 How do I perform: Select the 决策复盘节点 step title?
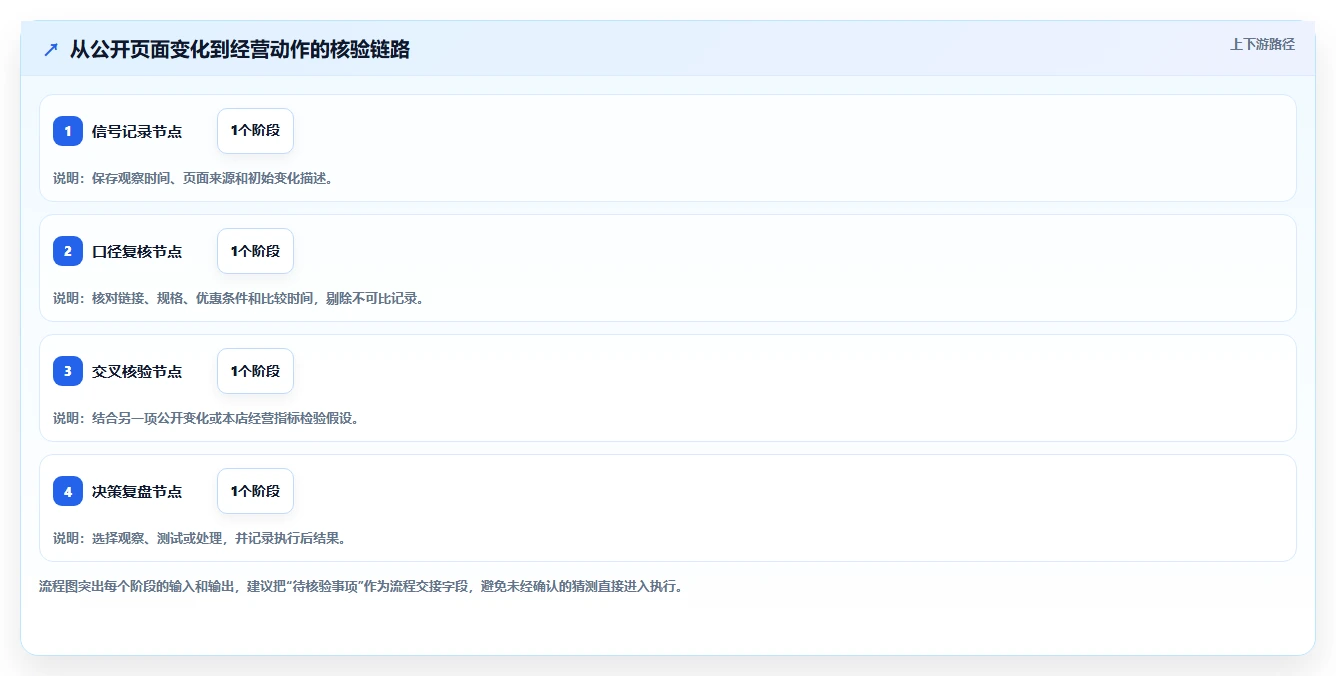pos(137,491)
